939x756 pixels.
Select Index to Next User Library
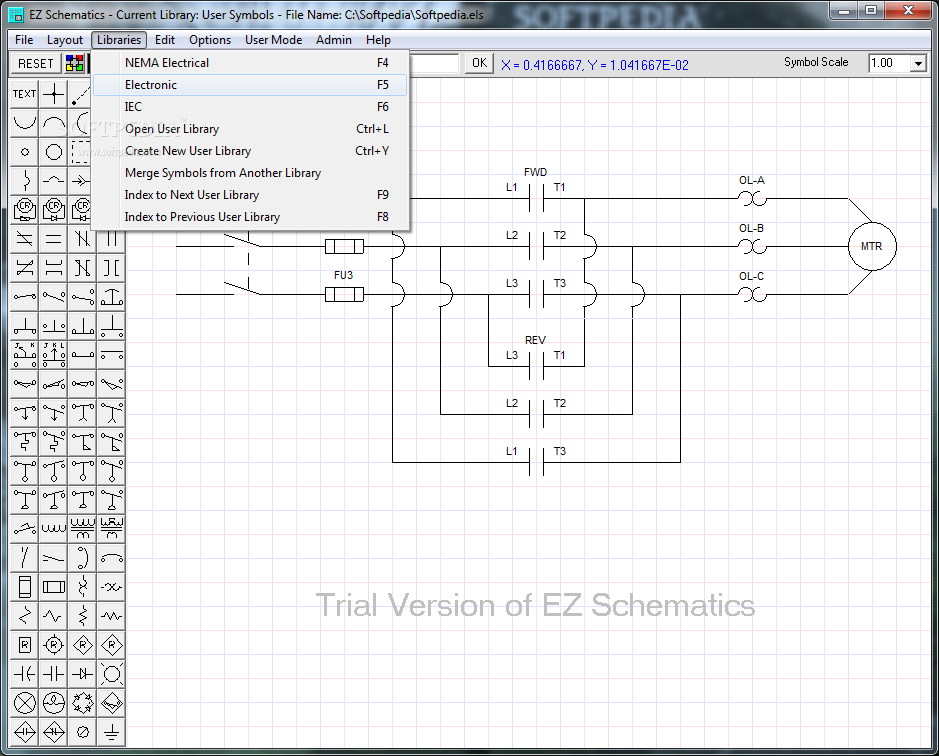point(250,195)
